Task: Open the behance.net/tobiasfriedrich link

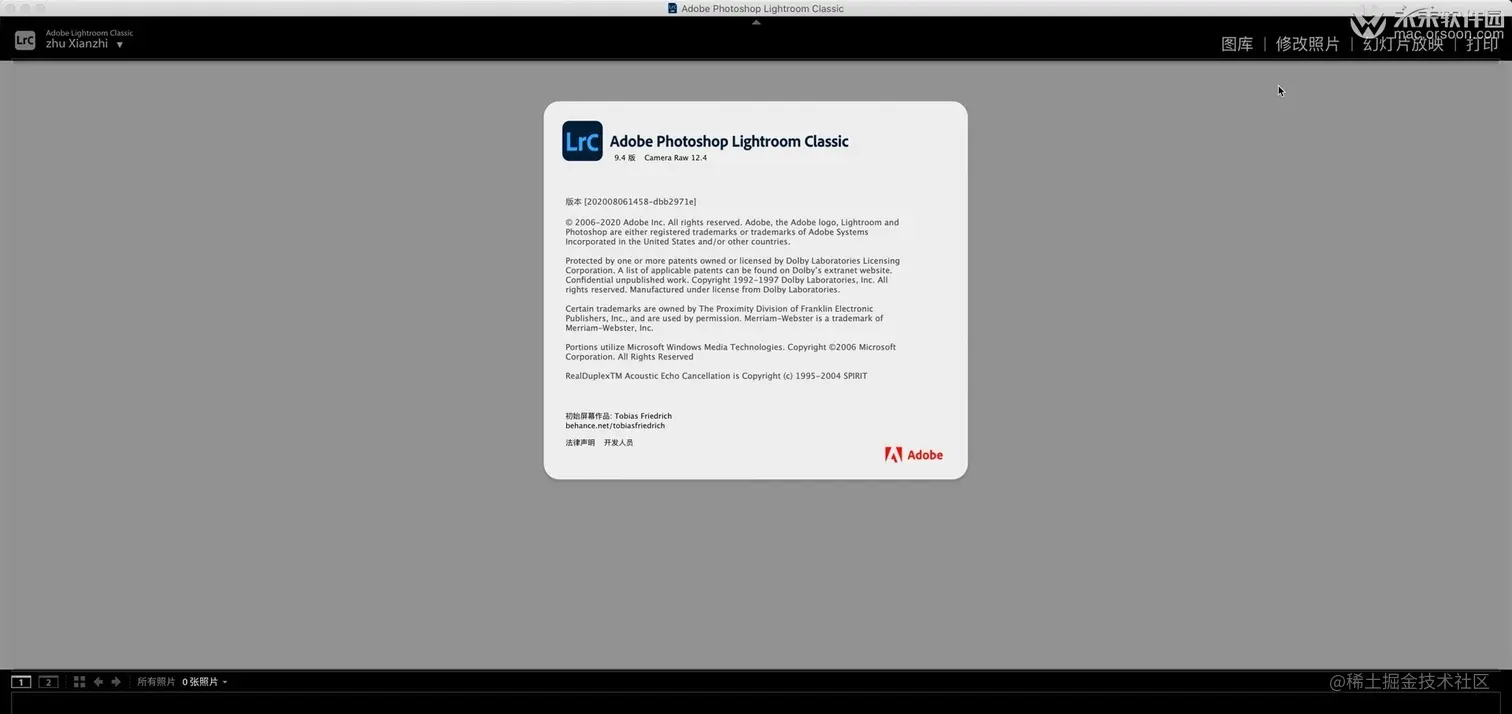Action: (x=615, y=426)
